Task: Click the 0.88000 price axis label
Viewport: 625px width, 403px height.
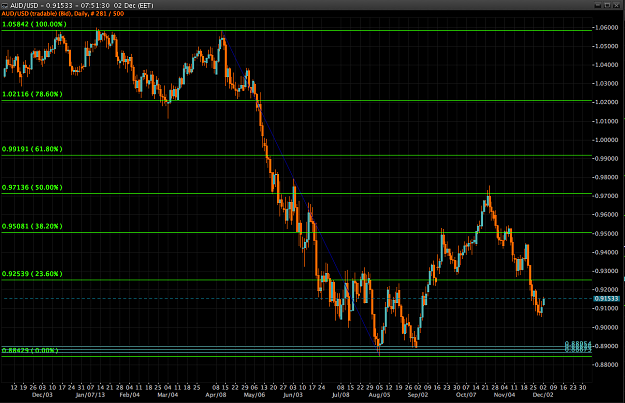Action: point(606,365)
